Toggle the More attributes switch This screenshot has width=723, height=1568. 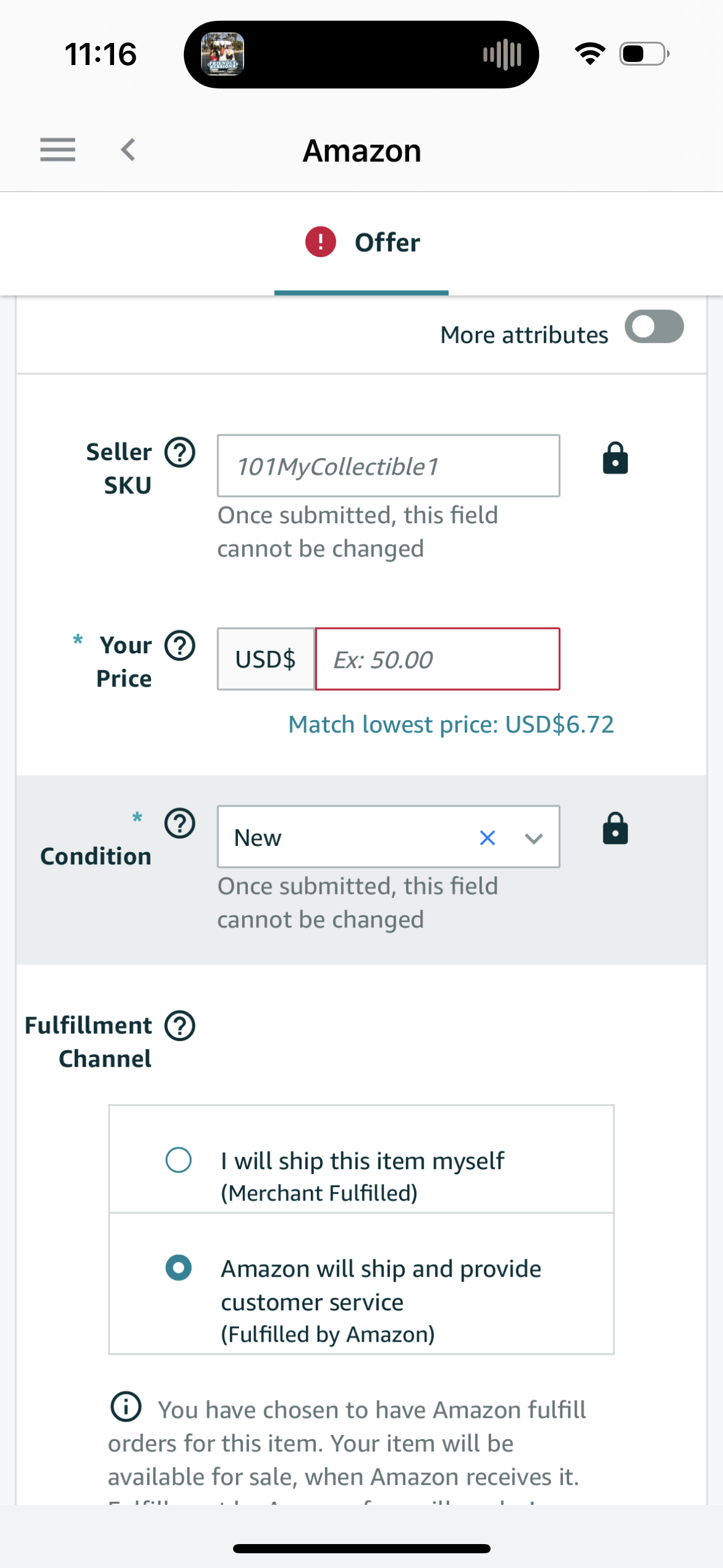coord(654,326)
